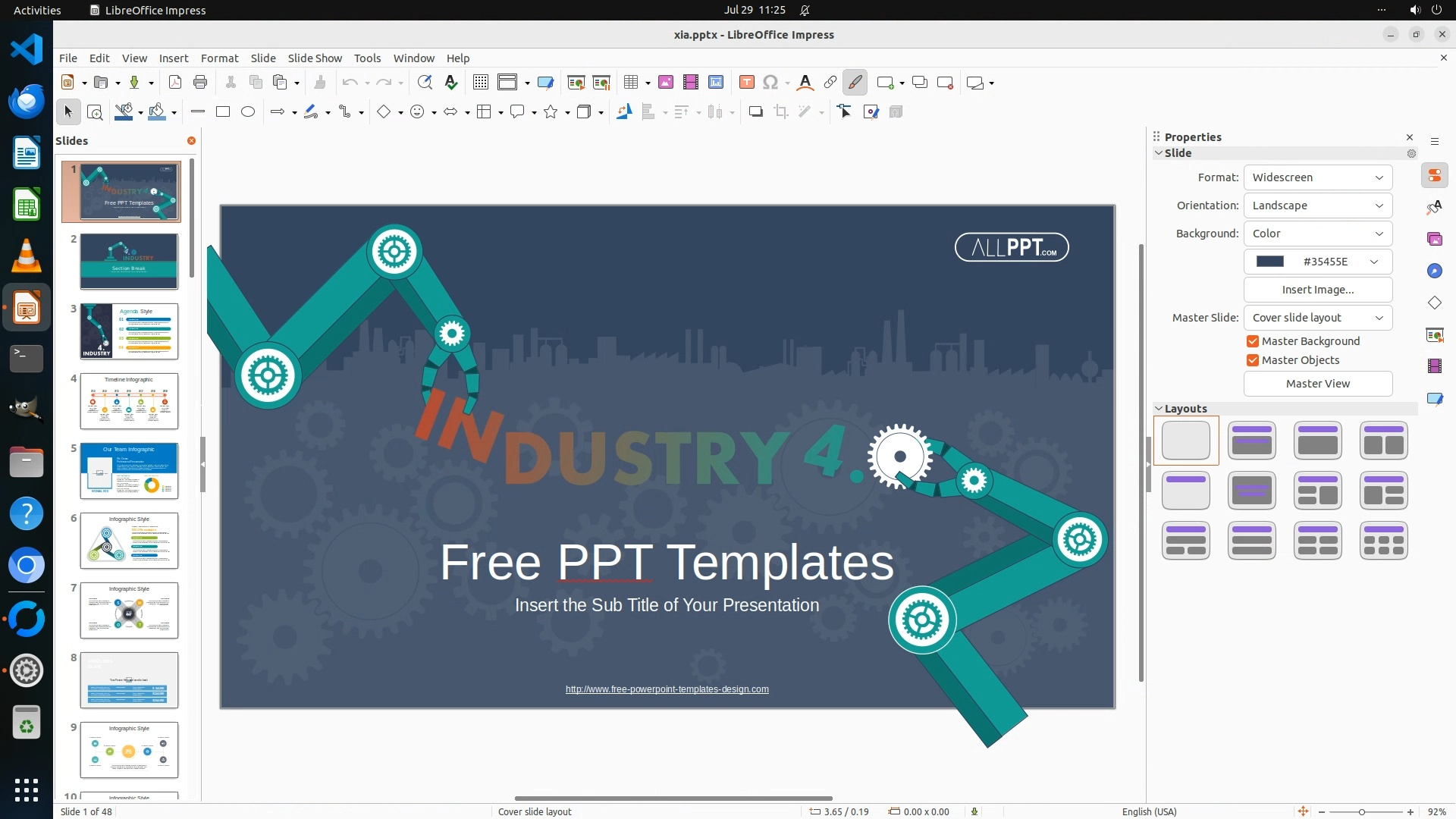Collapse the Layouts section
Viewport: 1456px width, 819px height.
(x=1159, y=409)
